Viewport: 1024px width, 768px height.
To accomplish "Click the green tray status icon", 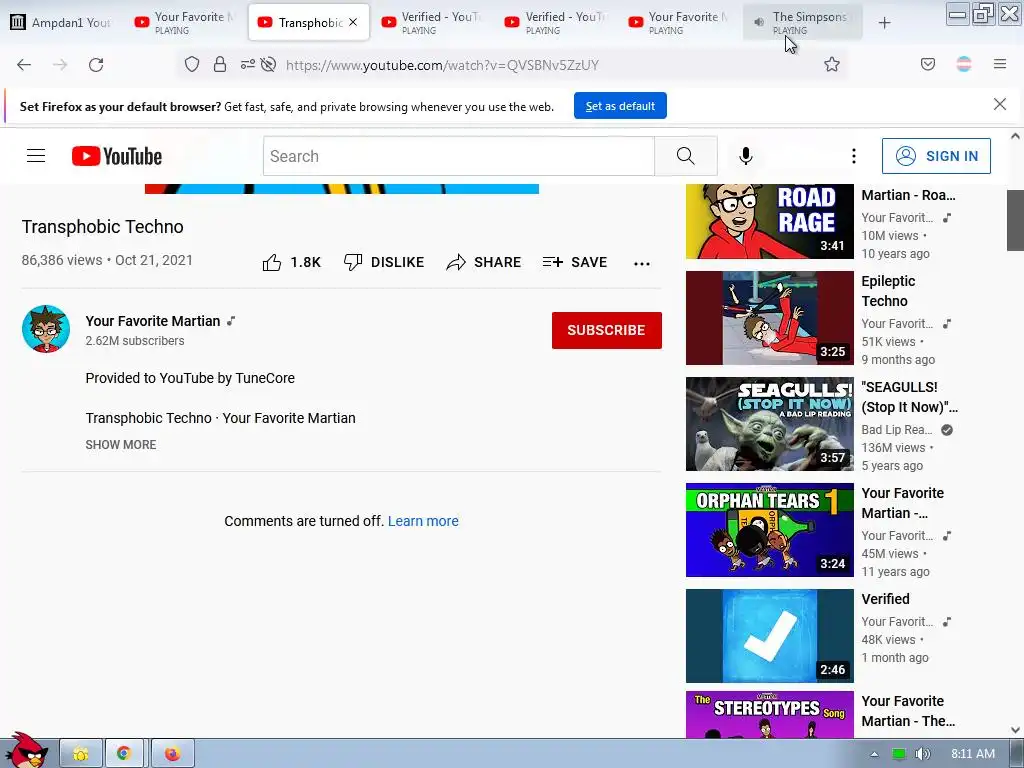I will click(x=899, y=754).
